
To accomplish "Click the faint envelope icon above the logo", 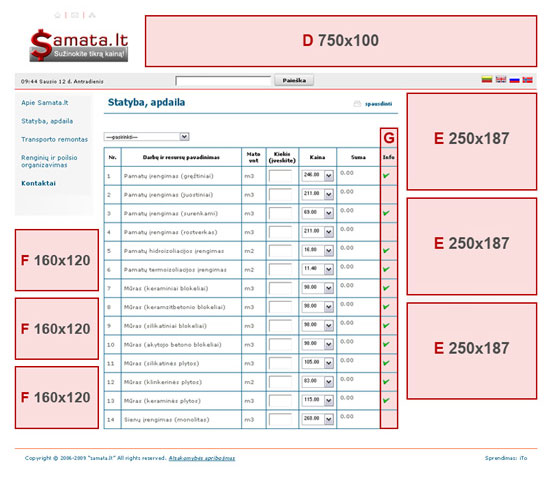I will pyautogui.click(x=74, y=15).
